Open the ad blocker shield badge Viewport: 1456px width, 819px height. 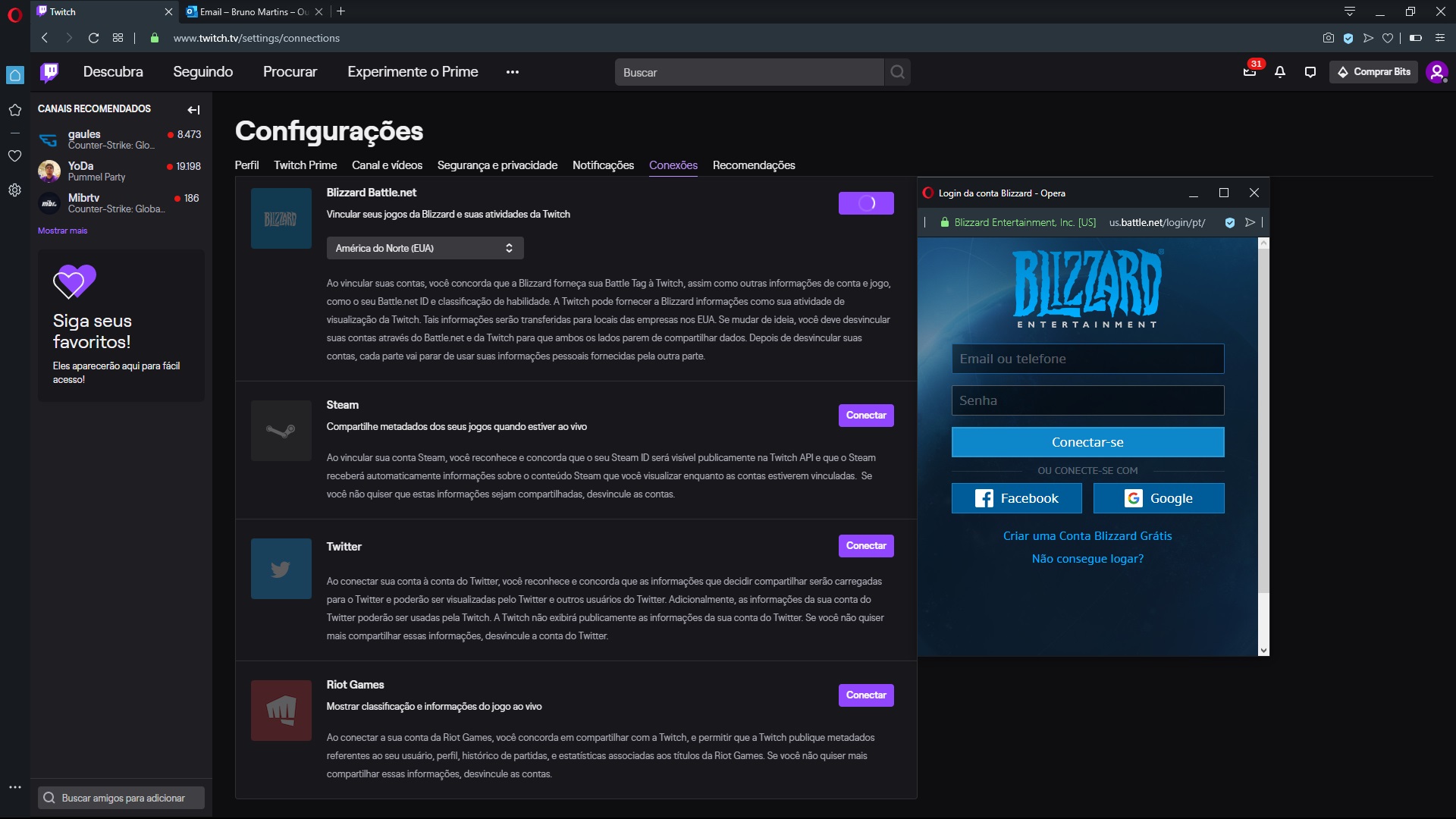point(1349,38)
